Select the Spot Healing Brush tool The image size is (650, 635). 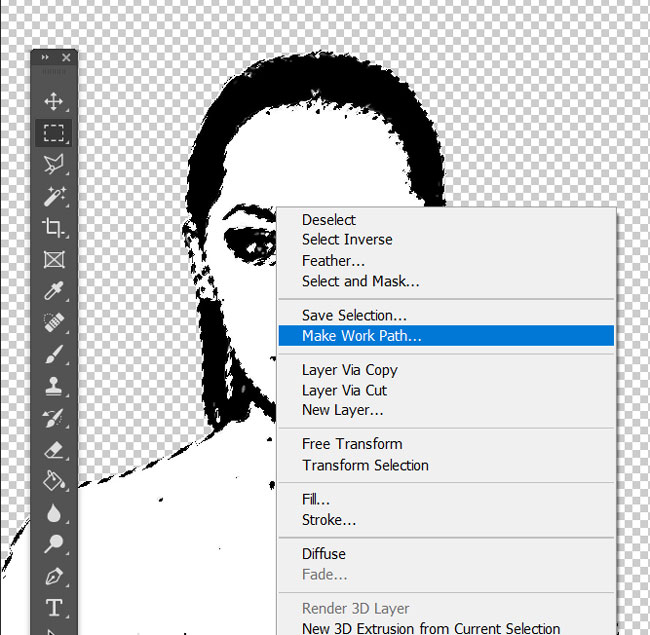pos(53,322)
